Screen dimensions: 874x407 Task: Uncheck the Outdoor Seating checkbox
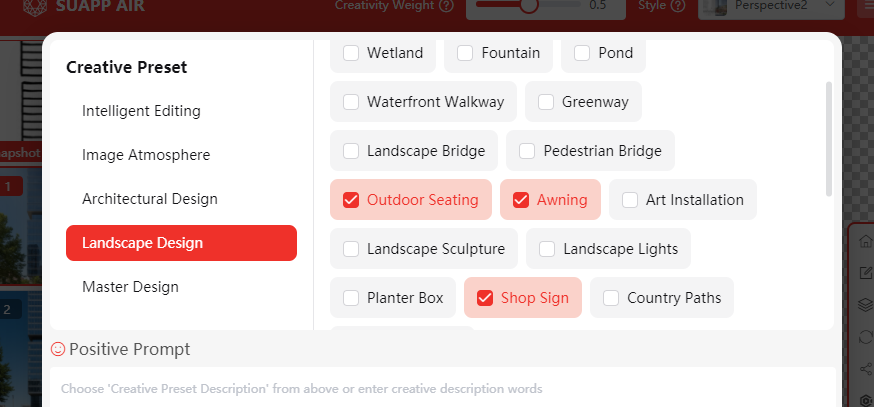(x=351, y=200)
